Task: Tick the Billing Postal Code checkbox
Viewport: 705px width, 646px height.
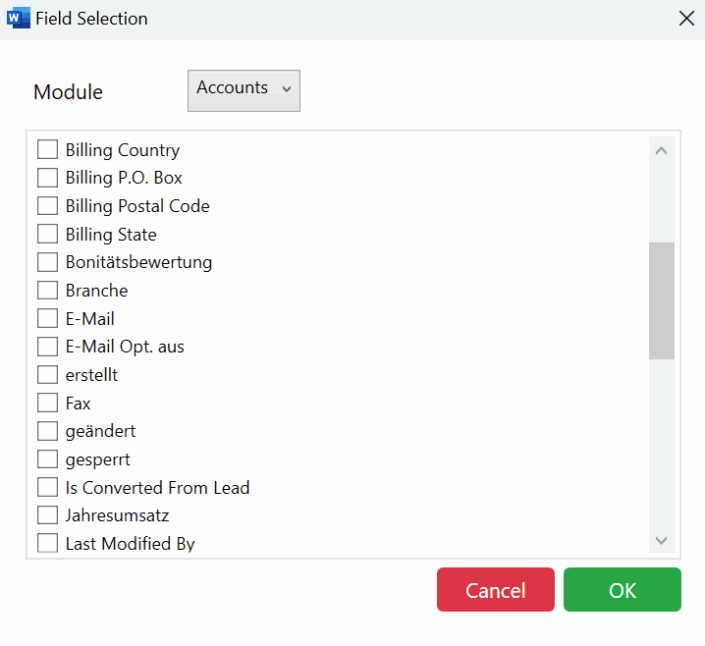Action: tap(47, 206)
